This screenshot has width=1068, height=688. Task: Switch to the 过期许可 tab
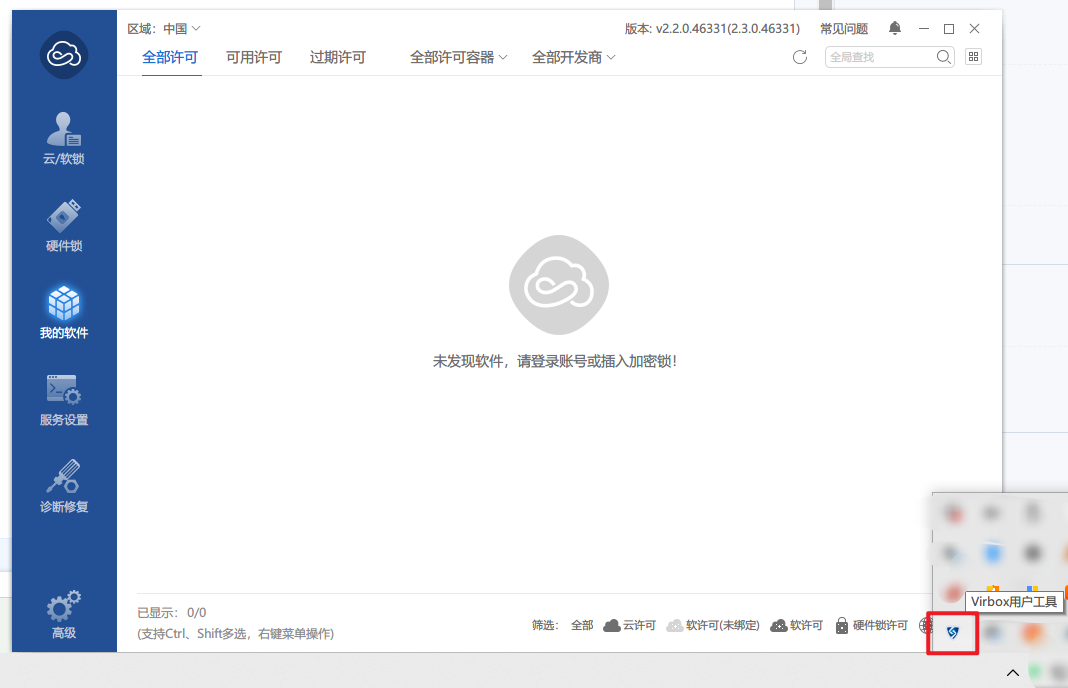[338, 57]
